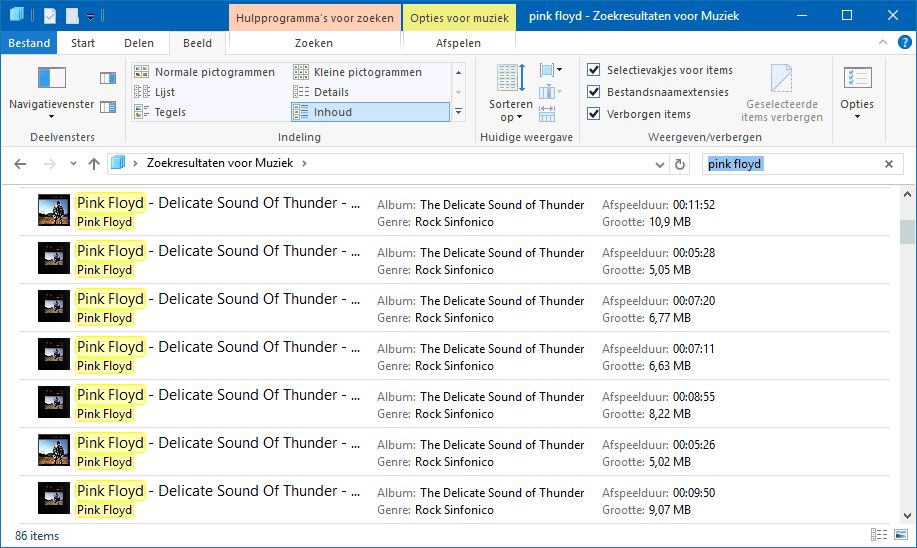Select Normale pictogrammen layout
The height and width of the screenshot is (548, 917).
point(205,72)
